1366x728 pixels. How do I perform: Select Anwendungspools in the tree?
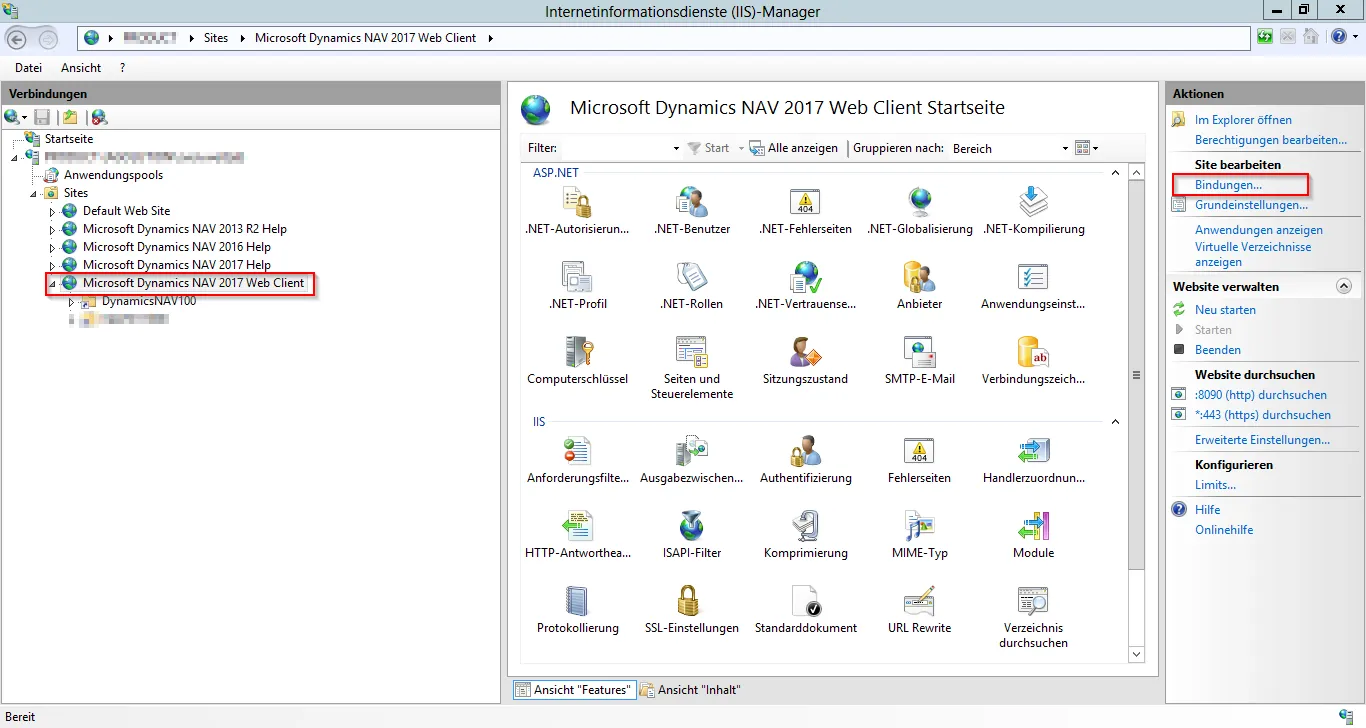pos(113,175)
